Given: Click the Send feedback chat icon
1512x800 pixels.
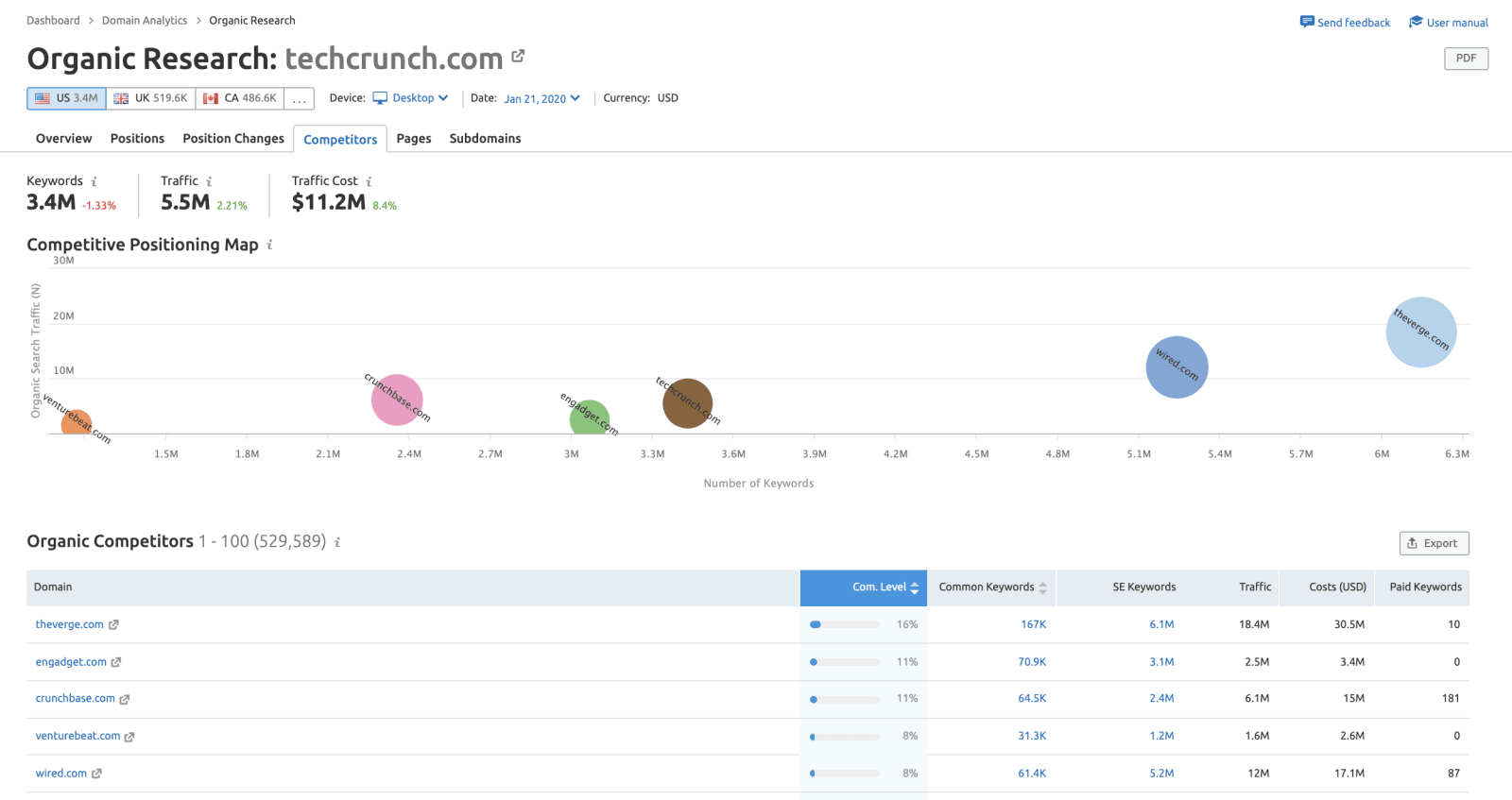Looking at the screenshot, I should pos(1307,22).
